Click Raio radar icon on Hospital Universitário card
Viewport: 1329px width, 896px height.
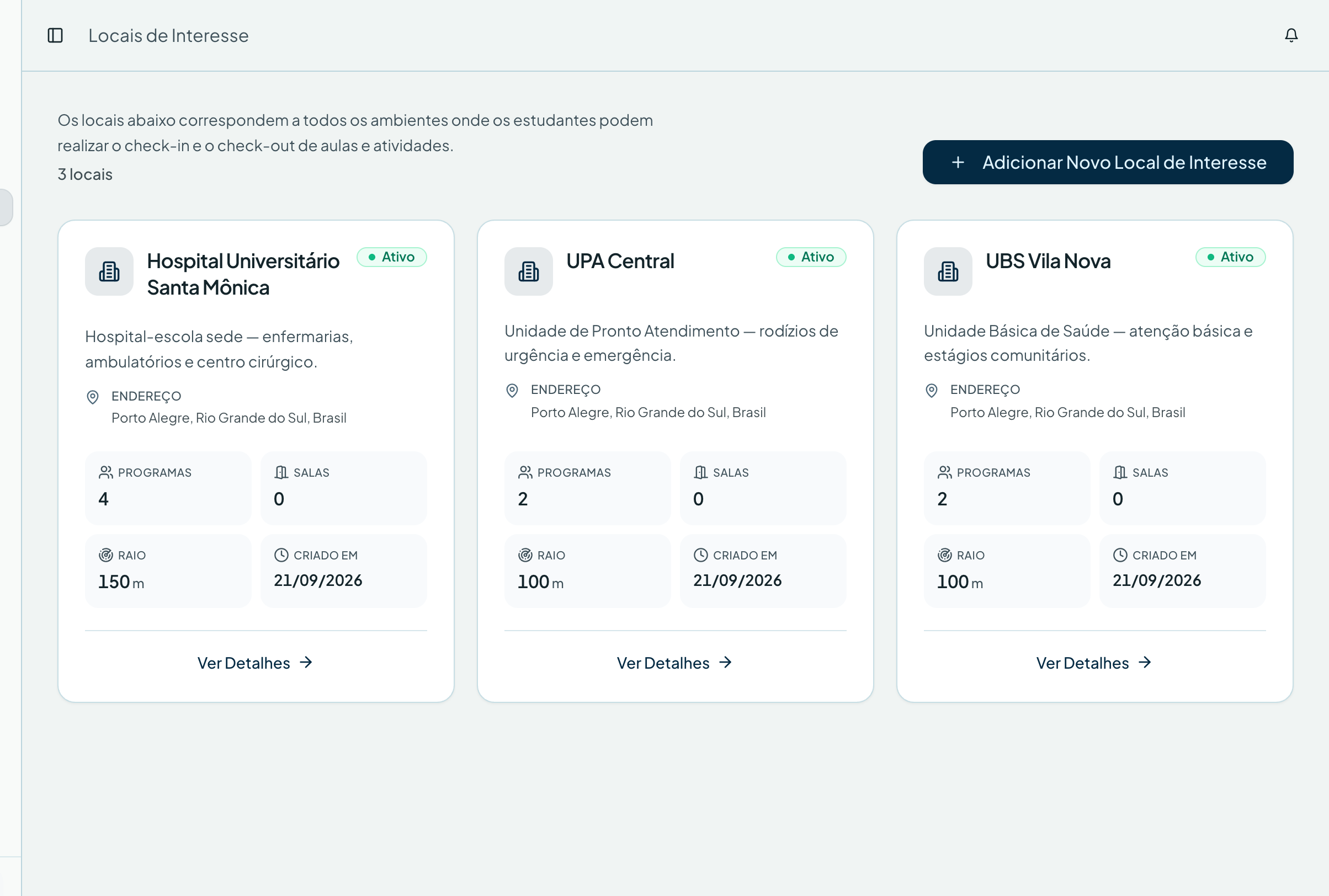coord(106,555)
